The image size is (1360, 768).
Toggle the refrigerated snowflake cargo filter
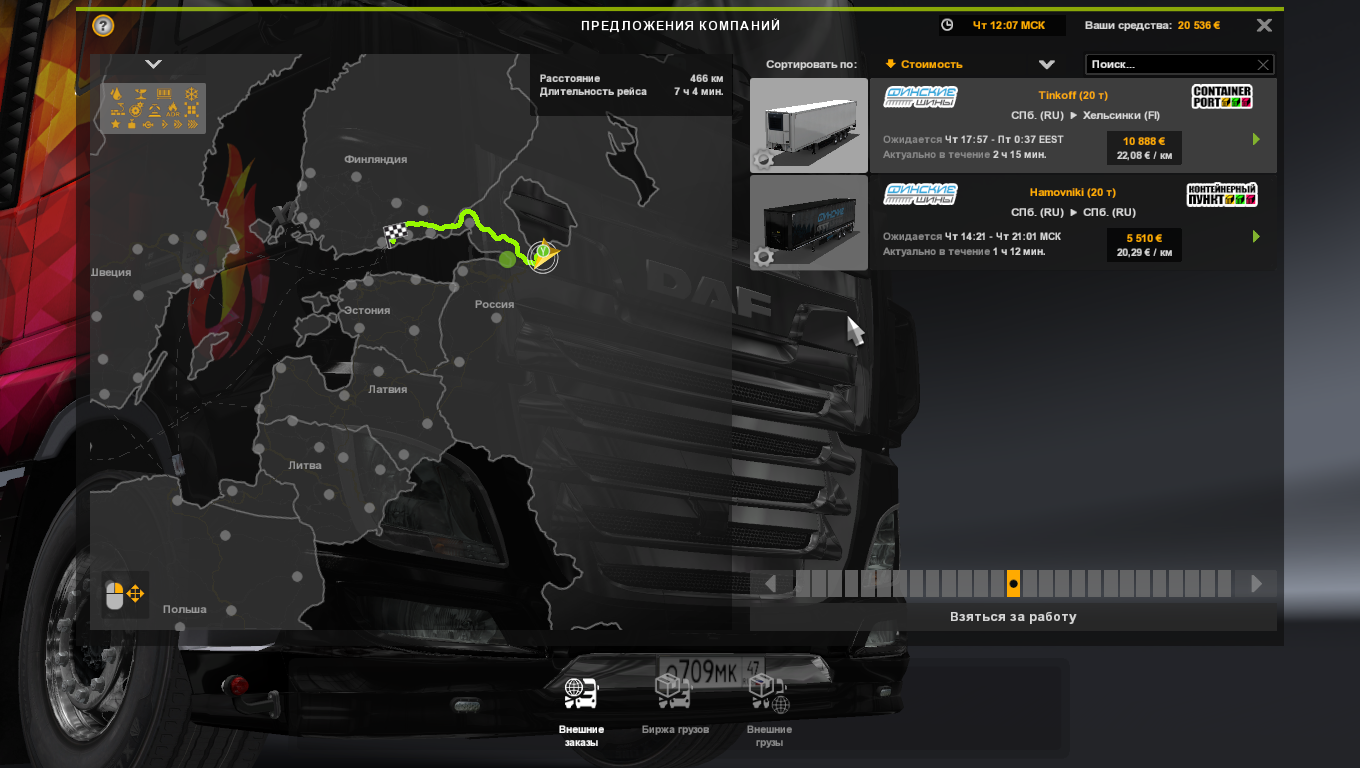coord(191,93)
